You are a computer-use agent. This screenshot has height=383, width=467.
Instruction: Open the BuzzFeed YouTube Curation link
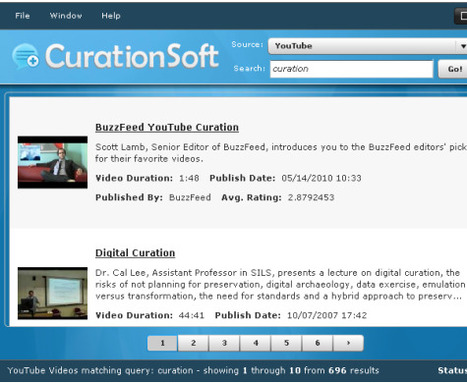167,127
